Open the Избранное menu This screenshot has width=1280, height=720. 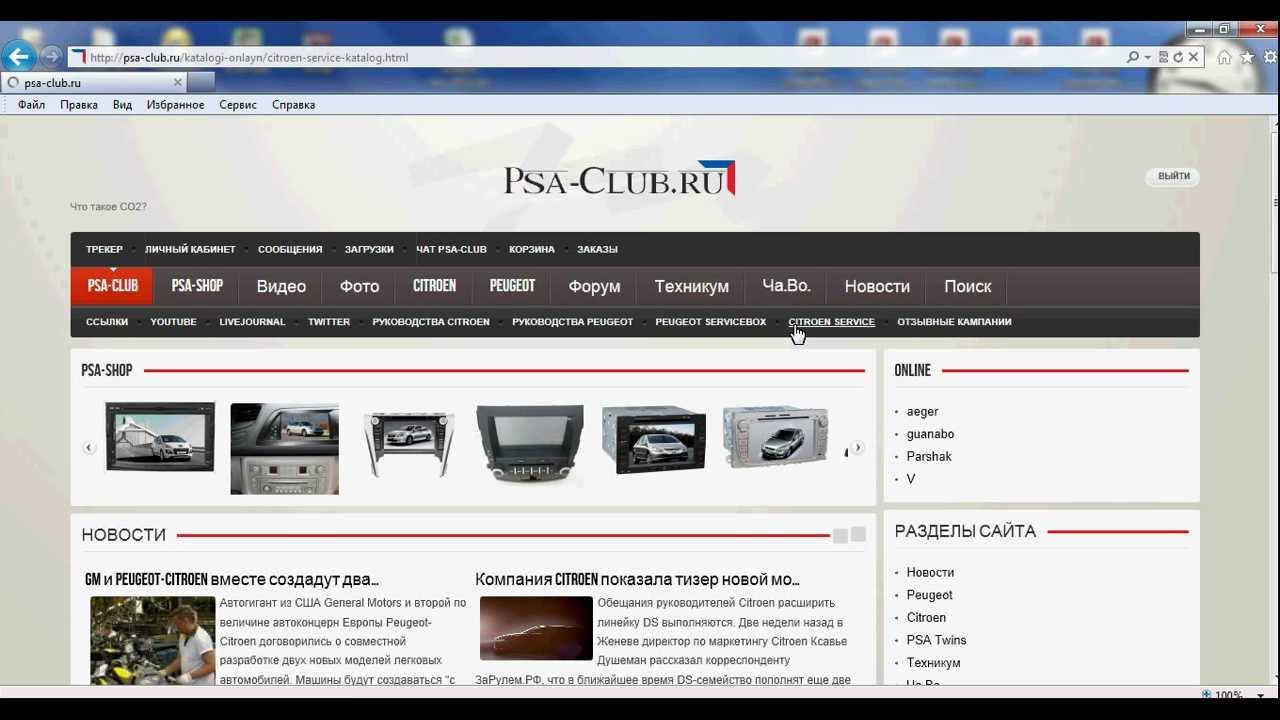coord(175,104)
